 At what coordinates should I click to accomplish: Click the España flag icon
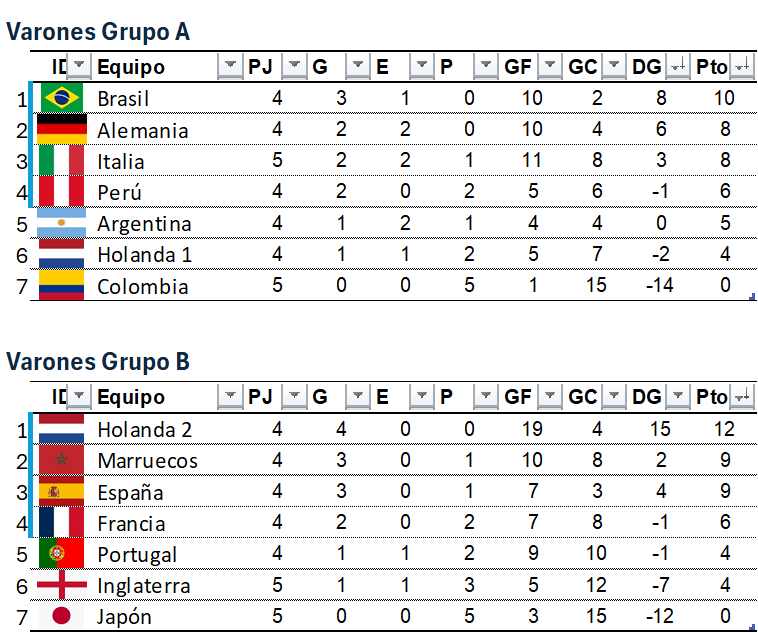62,492
